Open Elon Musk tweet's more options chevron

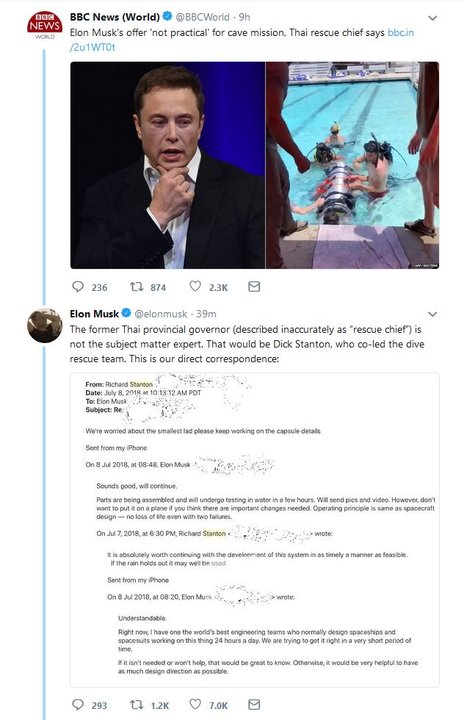[432, 315]
